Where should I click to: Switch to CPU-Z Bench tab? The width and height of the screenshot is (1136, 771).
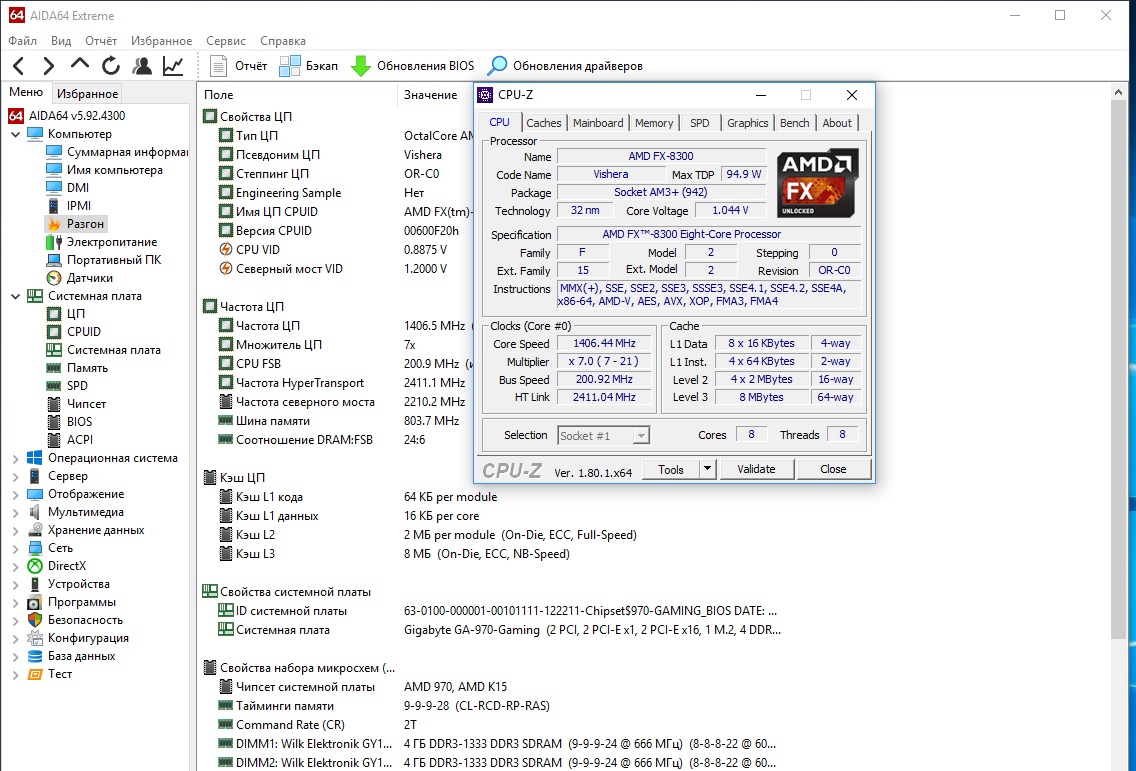[x=795, y=123]
